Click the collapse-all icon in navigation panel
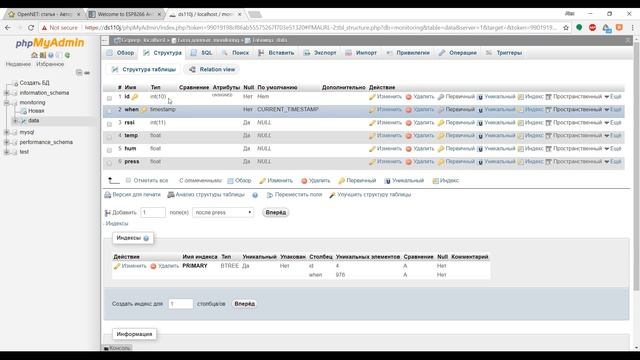The height and width of the screenshot is (360, 640). tap(79, 73)
